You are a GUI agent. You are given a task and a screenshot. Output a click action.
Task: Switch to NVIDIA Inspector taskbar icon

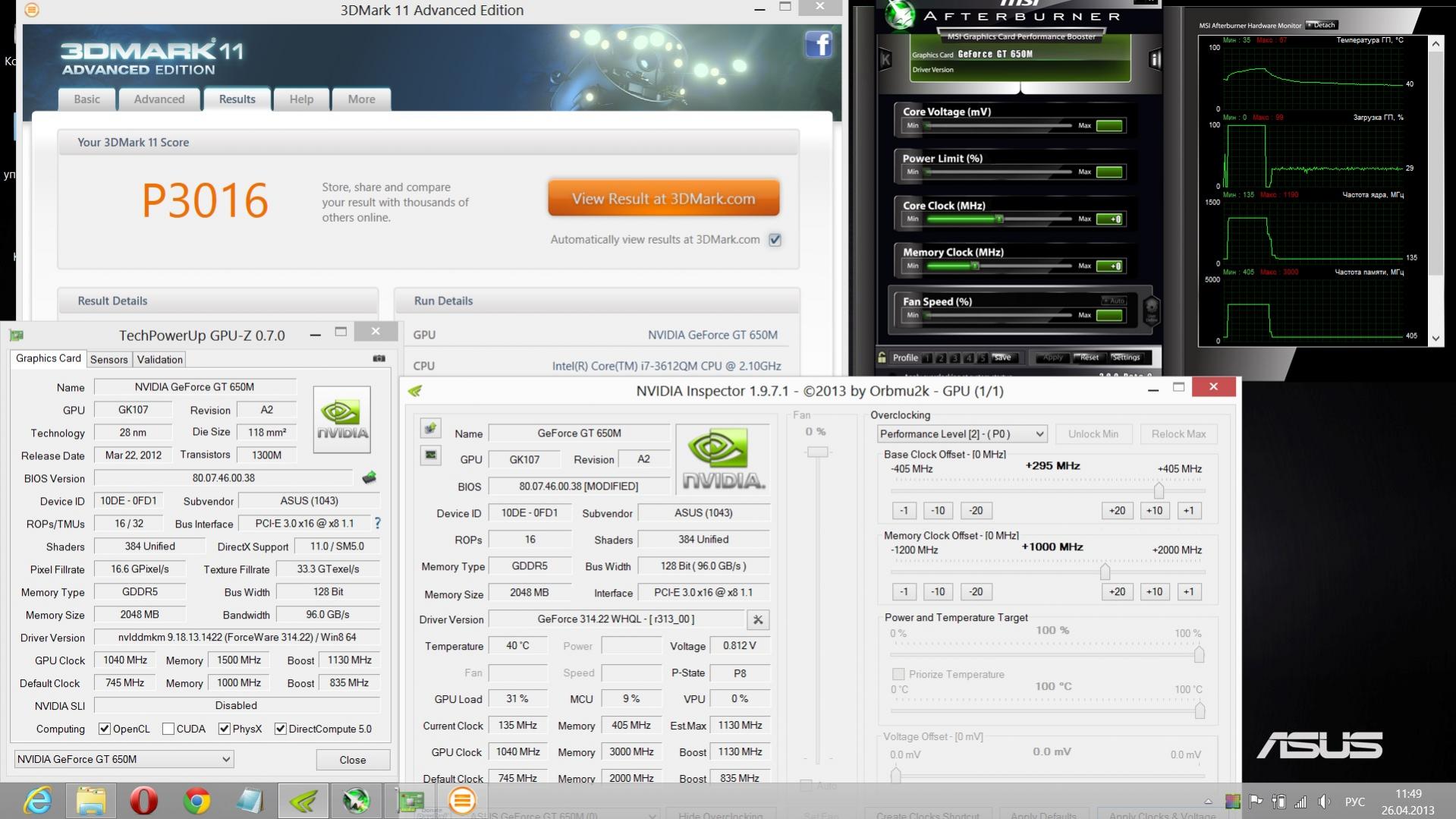point(303,801)
